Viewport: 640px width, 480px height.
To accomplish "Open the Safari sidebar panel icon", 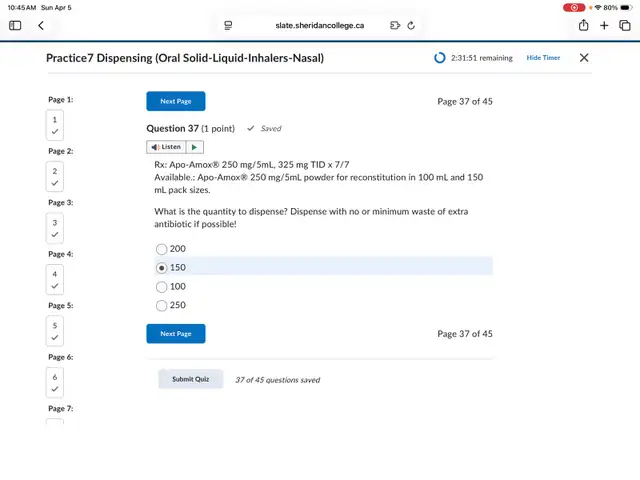I will tap(15, 25).
